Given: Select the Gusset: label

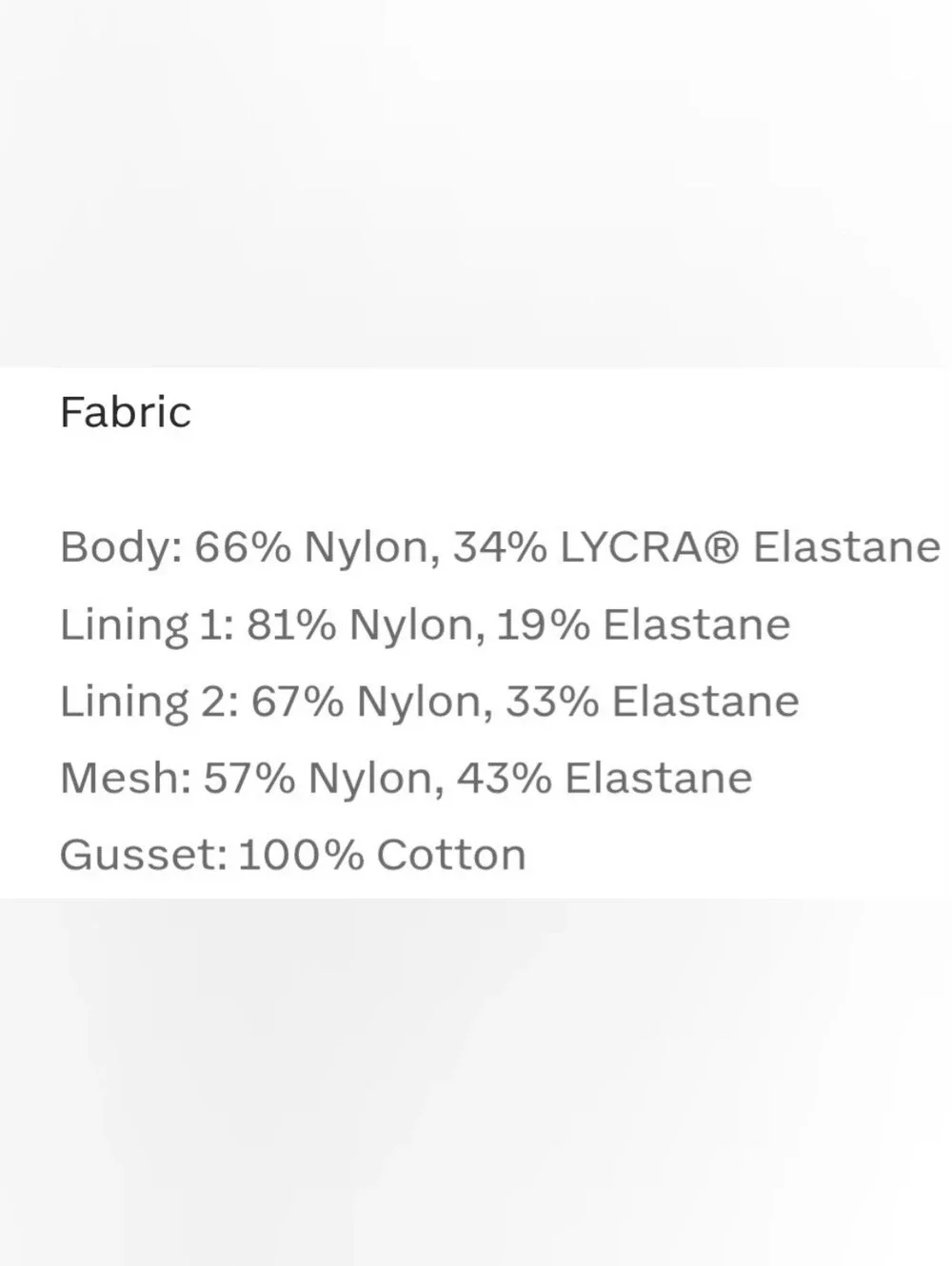Looking at the screenshot, I should [x=144, y=855].
